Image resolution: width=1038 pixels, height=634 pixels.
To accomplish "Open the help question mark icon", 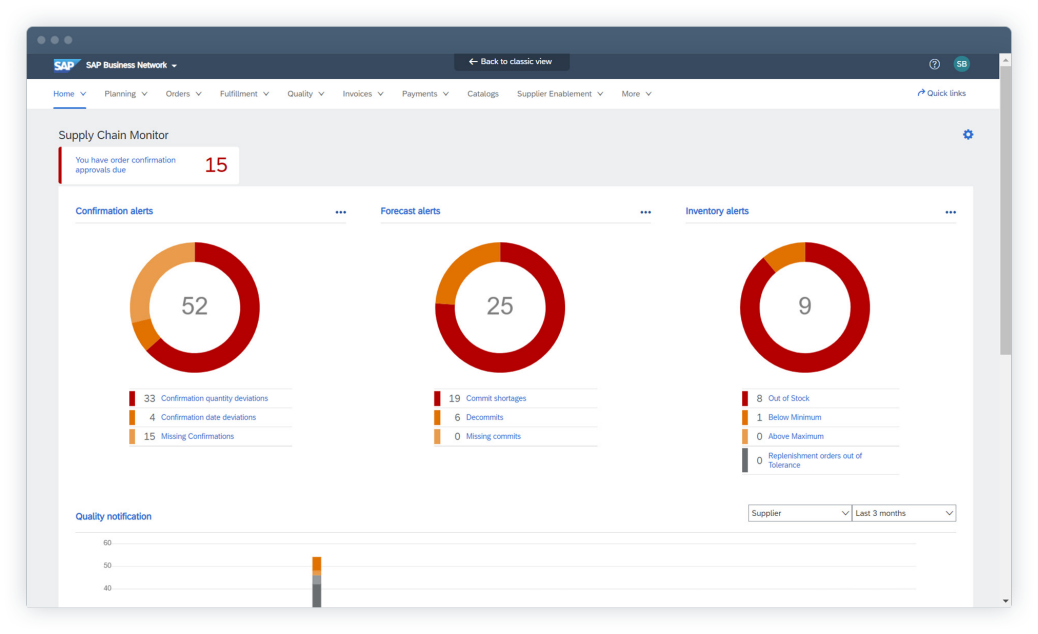I will (x=934, y=64).
